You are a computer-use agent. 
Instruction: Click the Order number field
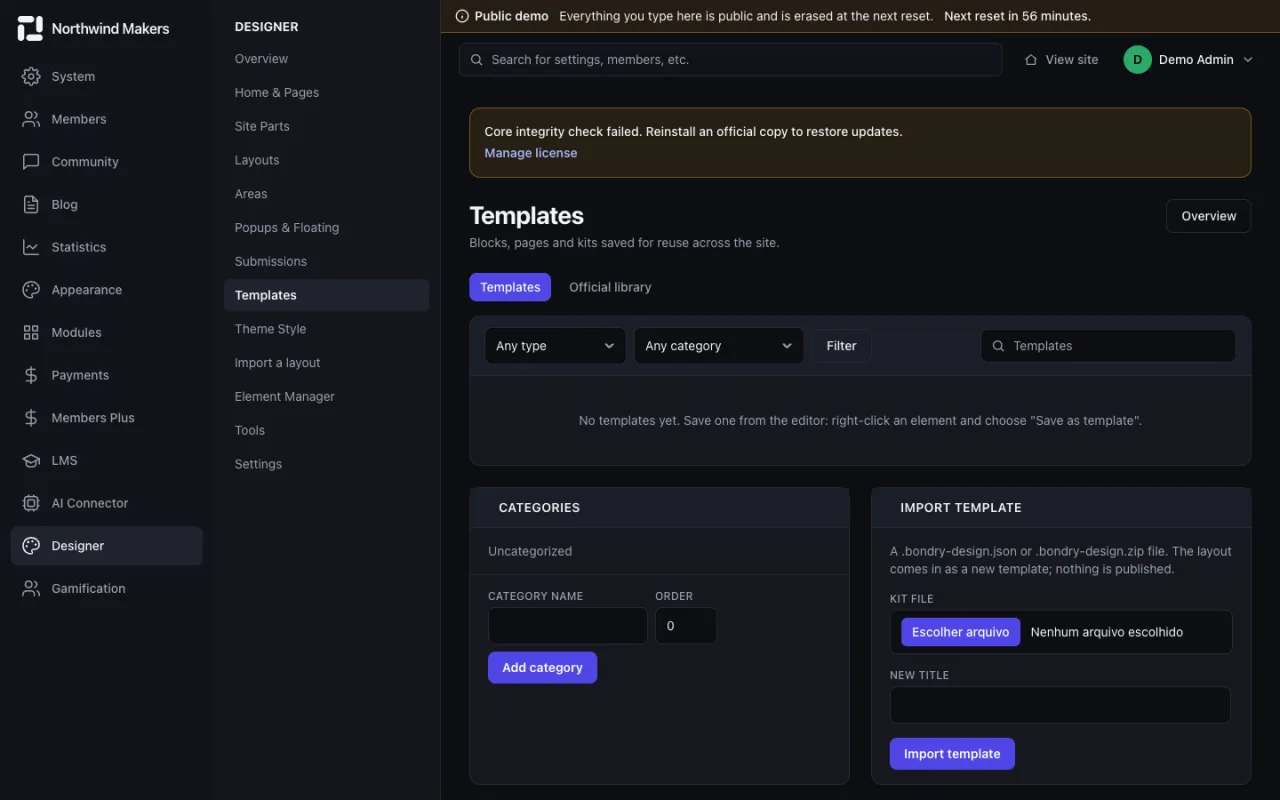pos(686,626)
